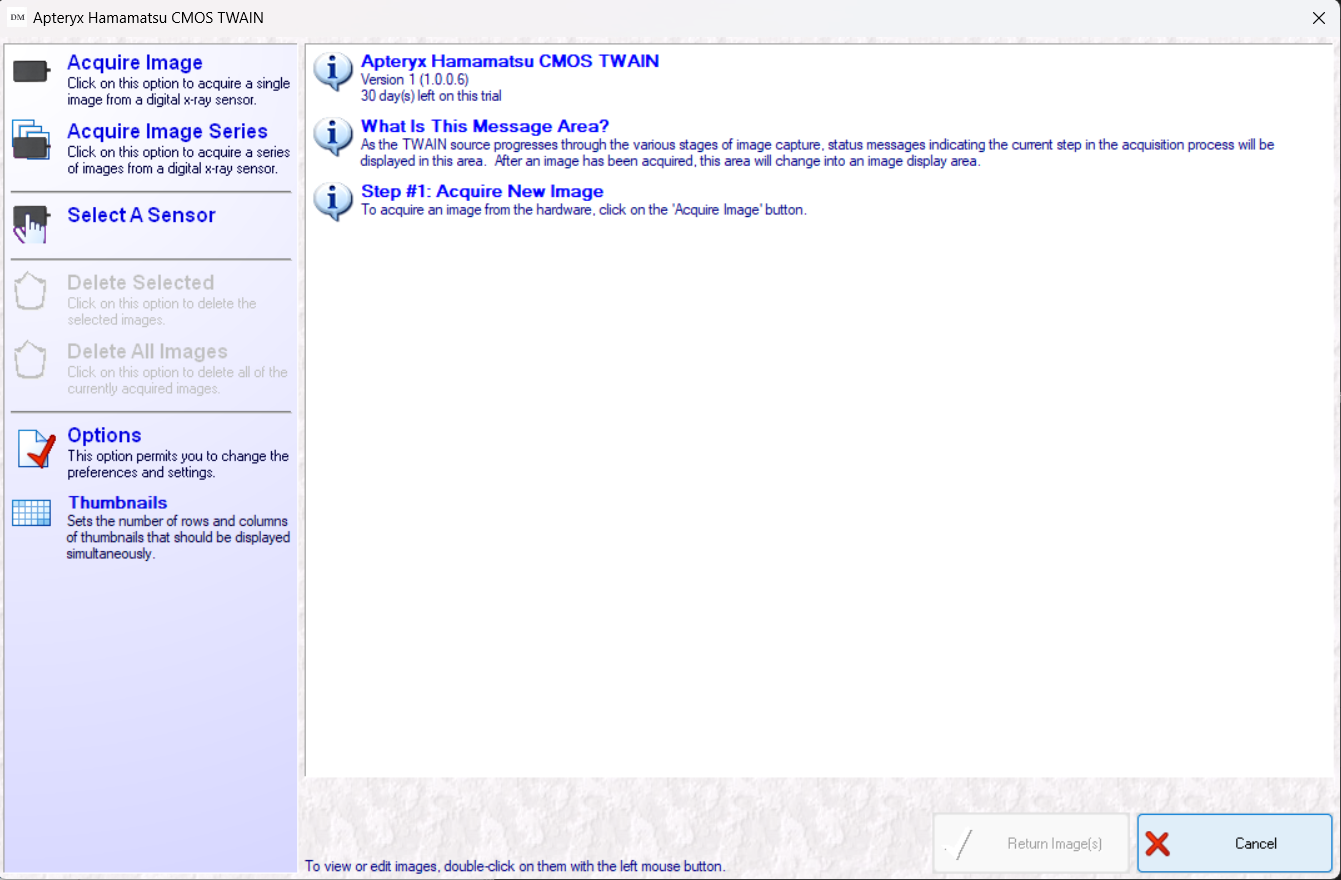Close the Apteryx Hamamatsu CMOS TWAIN window

1317,18
